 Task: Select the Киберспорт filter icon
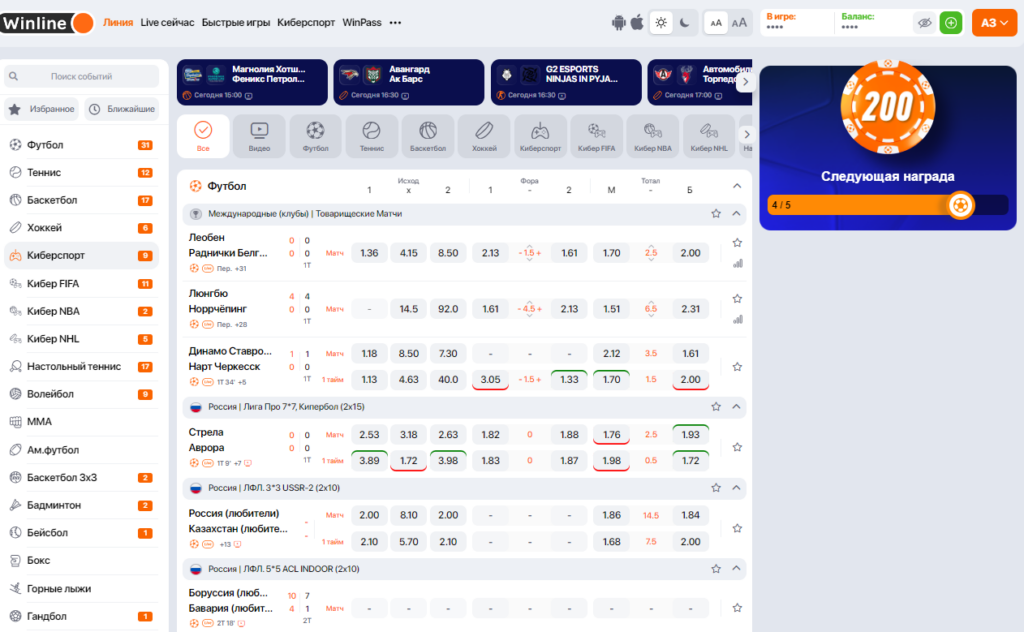540,136
